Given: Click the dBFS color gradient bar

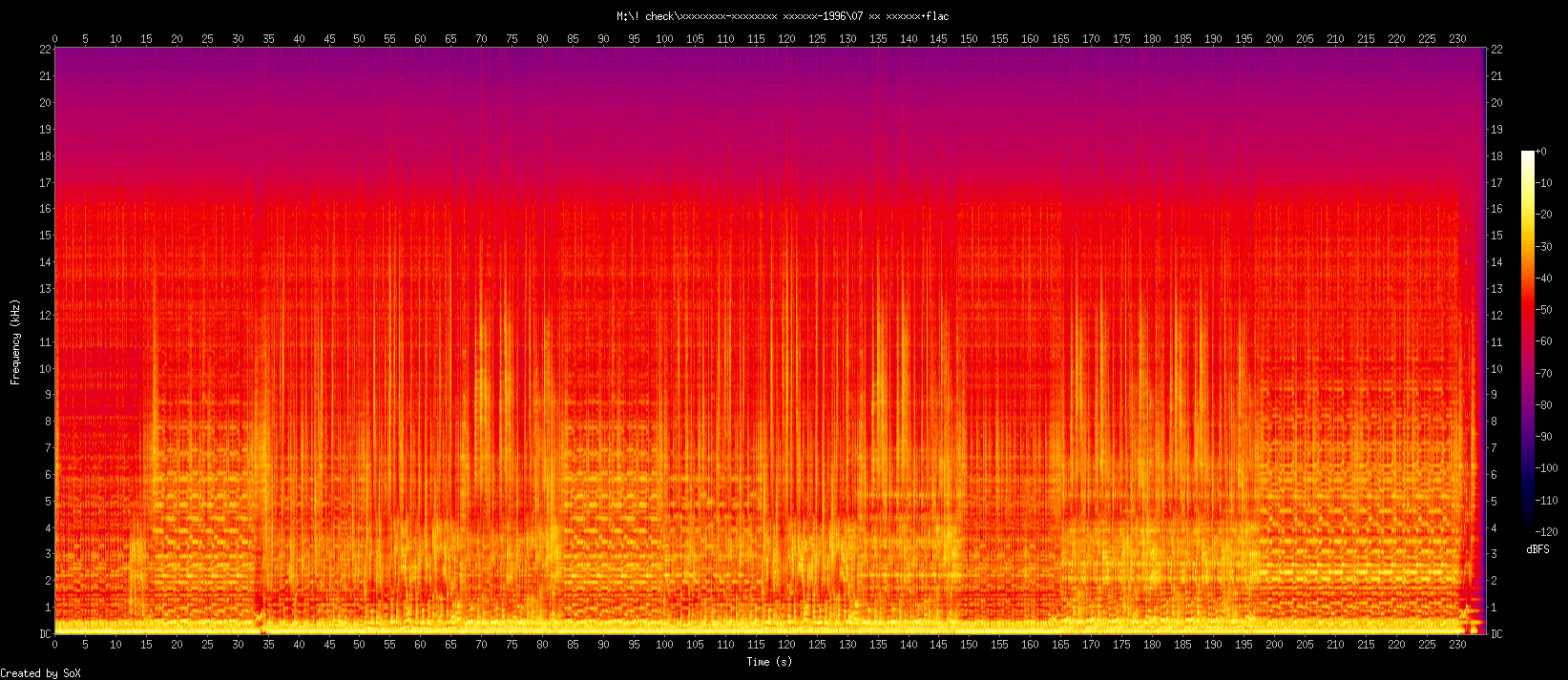Looking at the screenshot, I should pyautogui.click(x=1528, y=341).
